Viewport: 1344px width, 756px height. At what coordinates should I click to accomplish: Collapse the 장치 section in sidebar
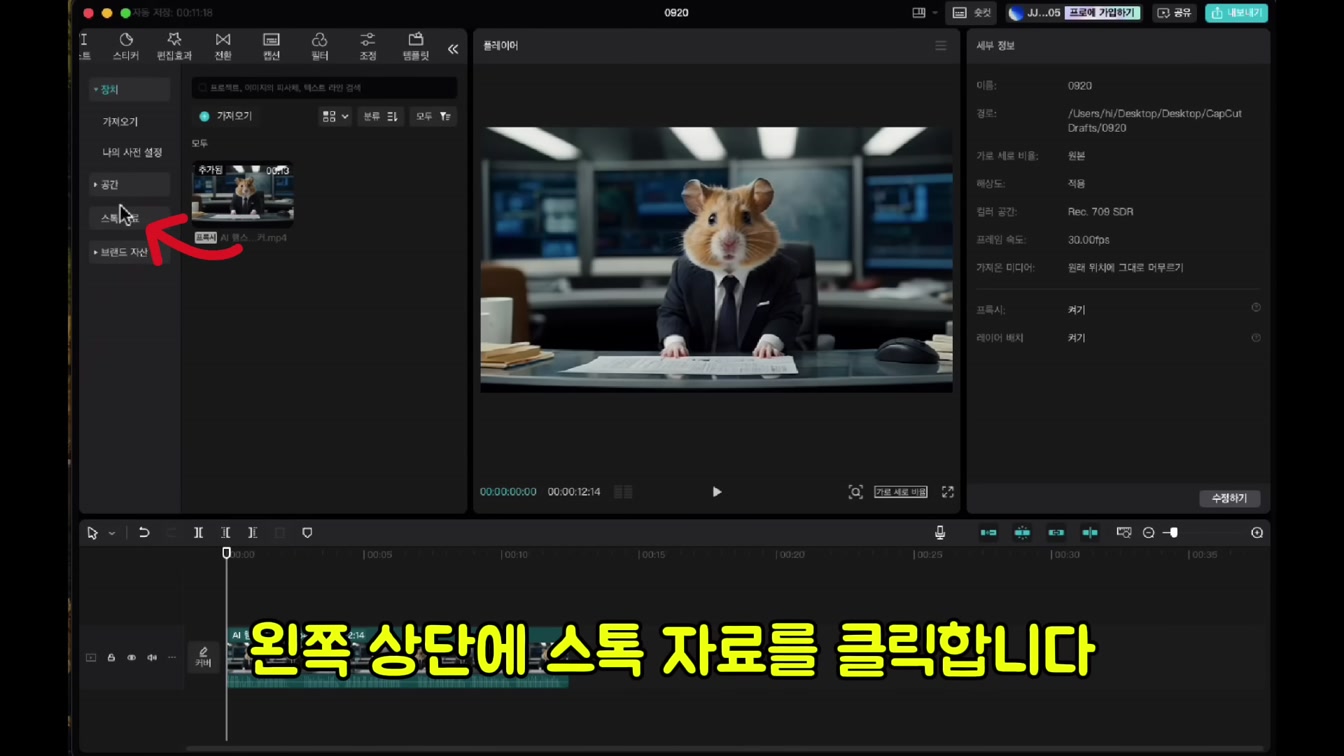click(x=129, y=90)
